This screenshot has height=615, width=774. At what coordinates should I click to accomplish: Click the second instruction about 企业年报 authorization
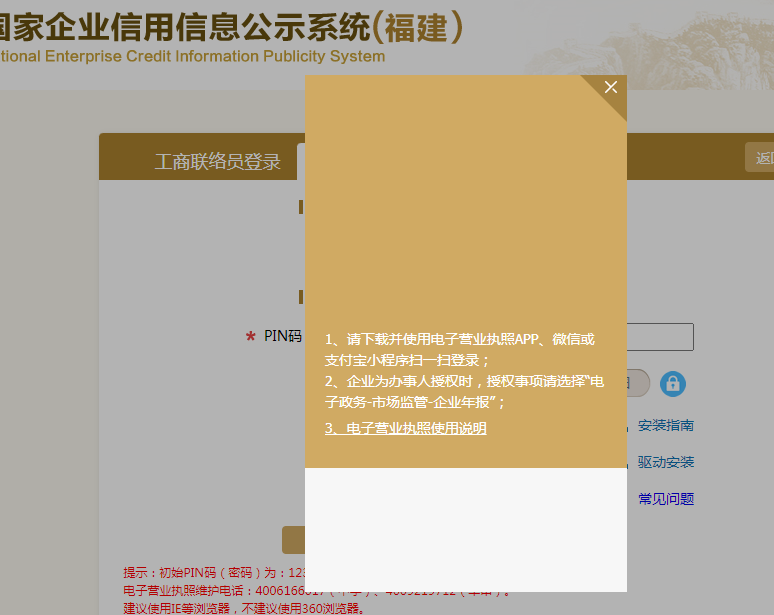pos(464,391)
